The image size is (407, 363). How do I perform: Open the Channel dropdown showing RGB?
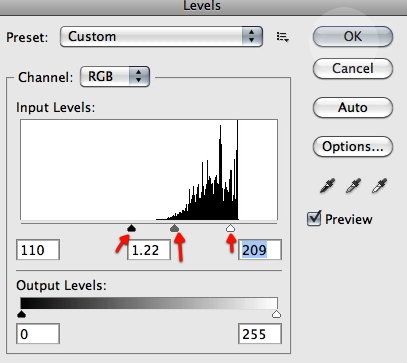[x=115, y=76]
